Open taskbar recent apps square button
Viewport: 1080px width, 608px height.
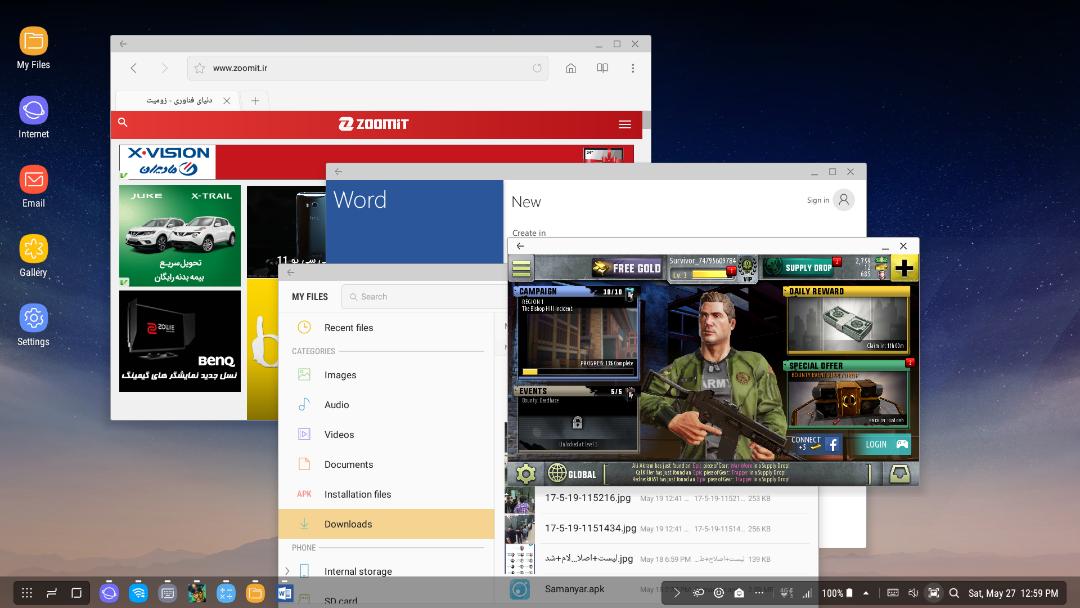(x=76, y=593)
